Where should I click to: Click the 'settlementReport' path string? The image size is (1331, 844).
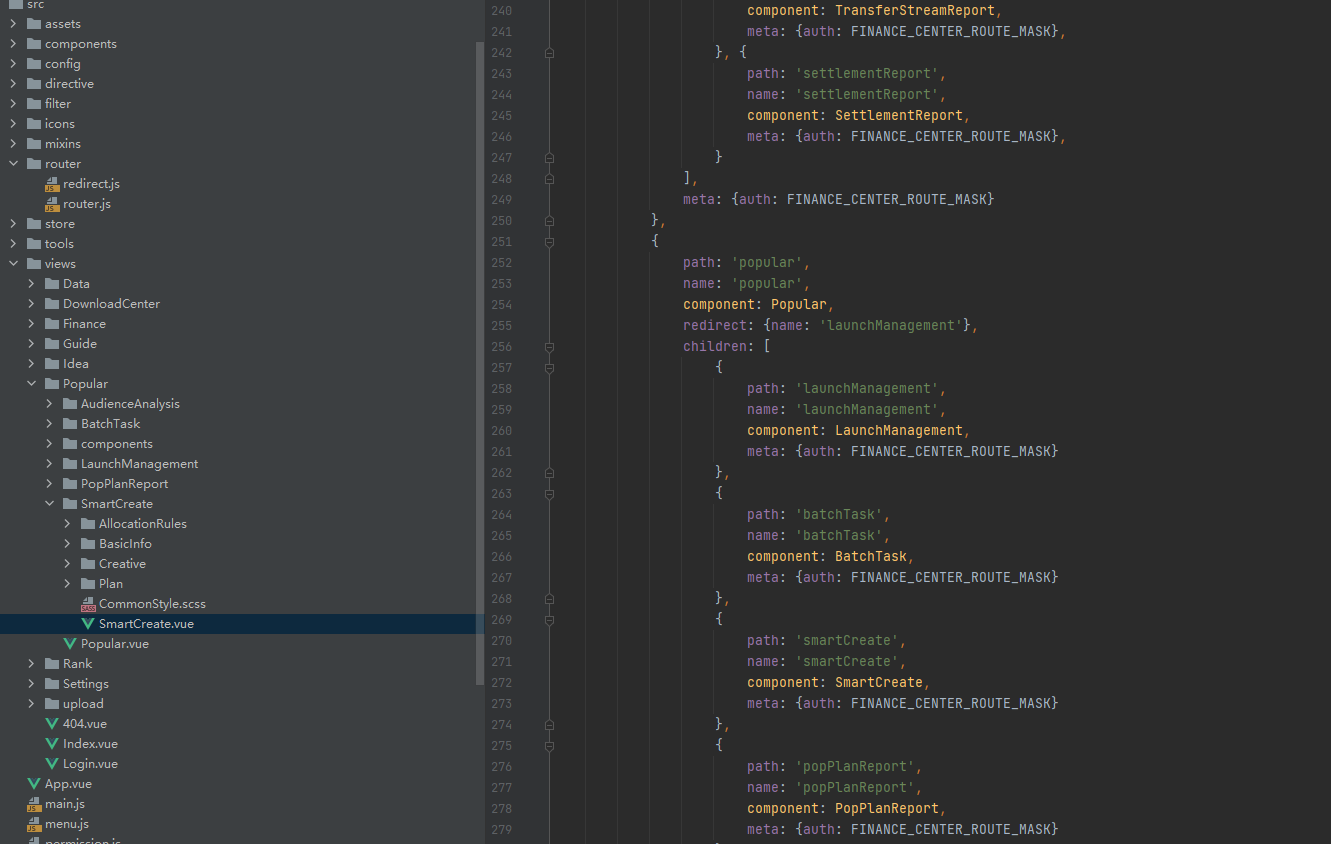[867, 73]
